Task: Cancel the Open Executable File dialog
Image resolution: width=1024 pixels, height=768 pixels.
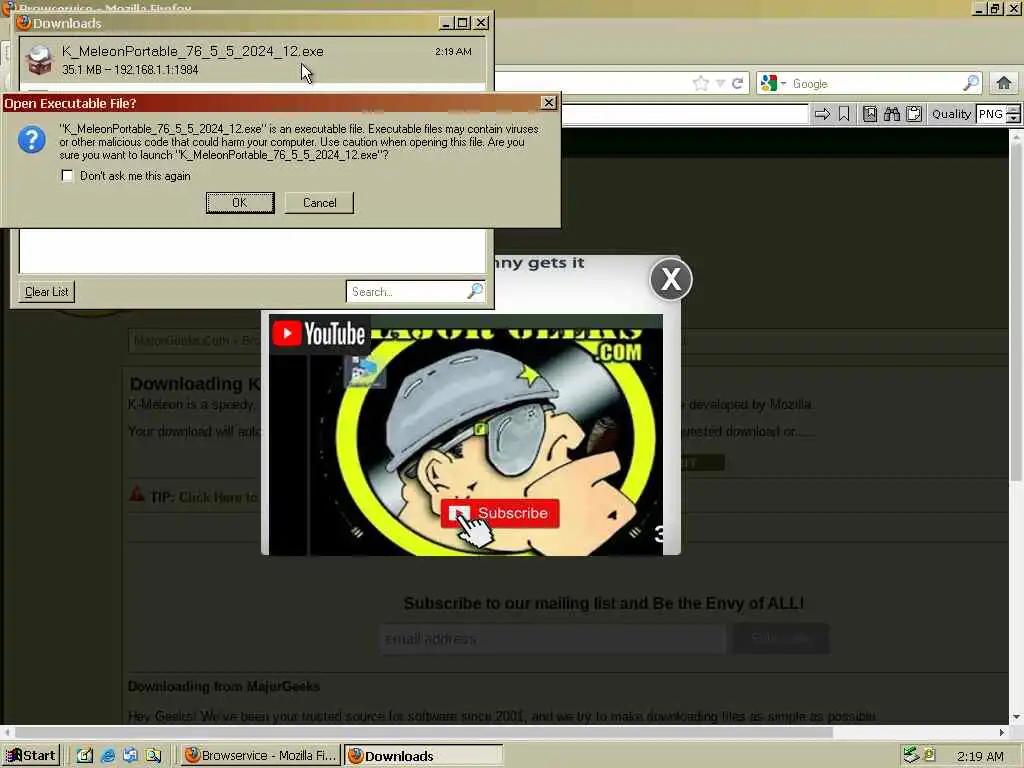Action: point(319,202)
